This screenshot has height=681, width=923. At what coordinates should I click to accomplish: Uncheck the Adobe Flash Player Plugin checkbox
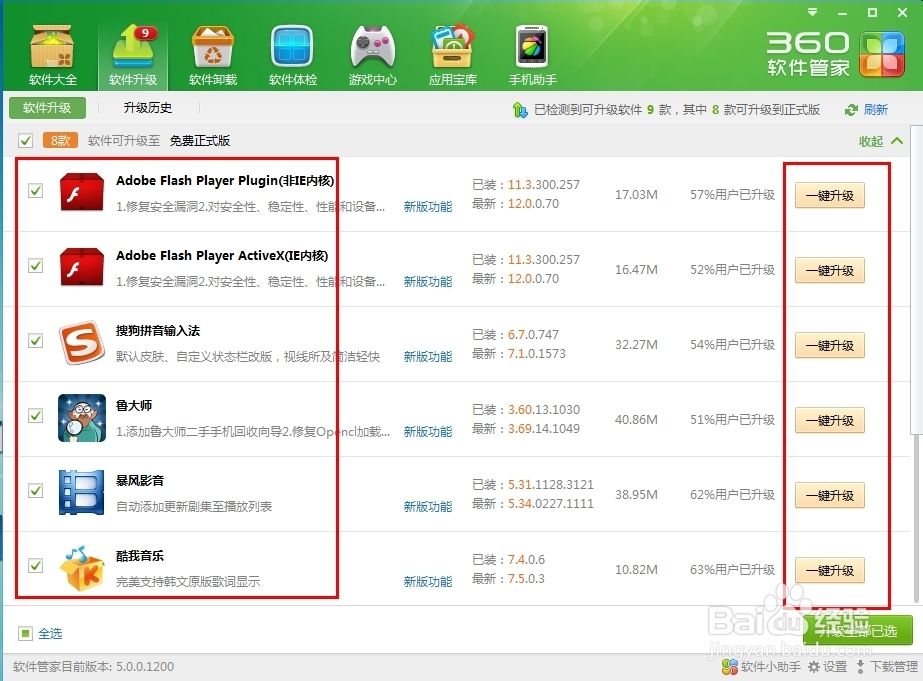[x=36, y=190]
